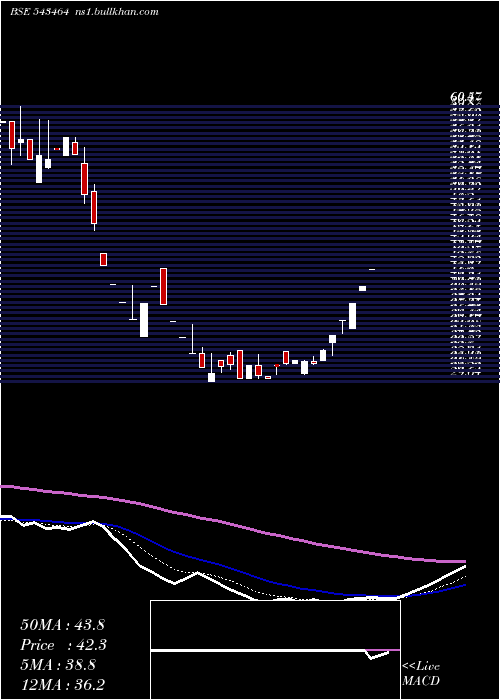Click the top price axis label 60.57
Screen dimensions: 500x700
(x=466, y=97)
